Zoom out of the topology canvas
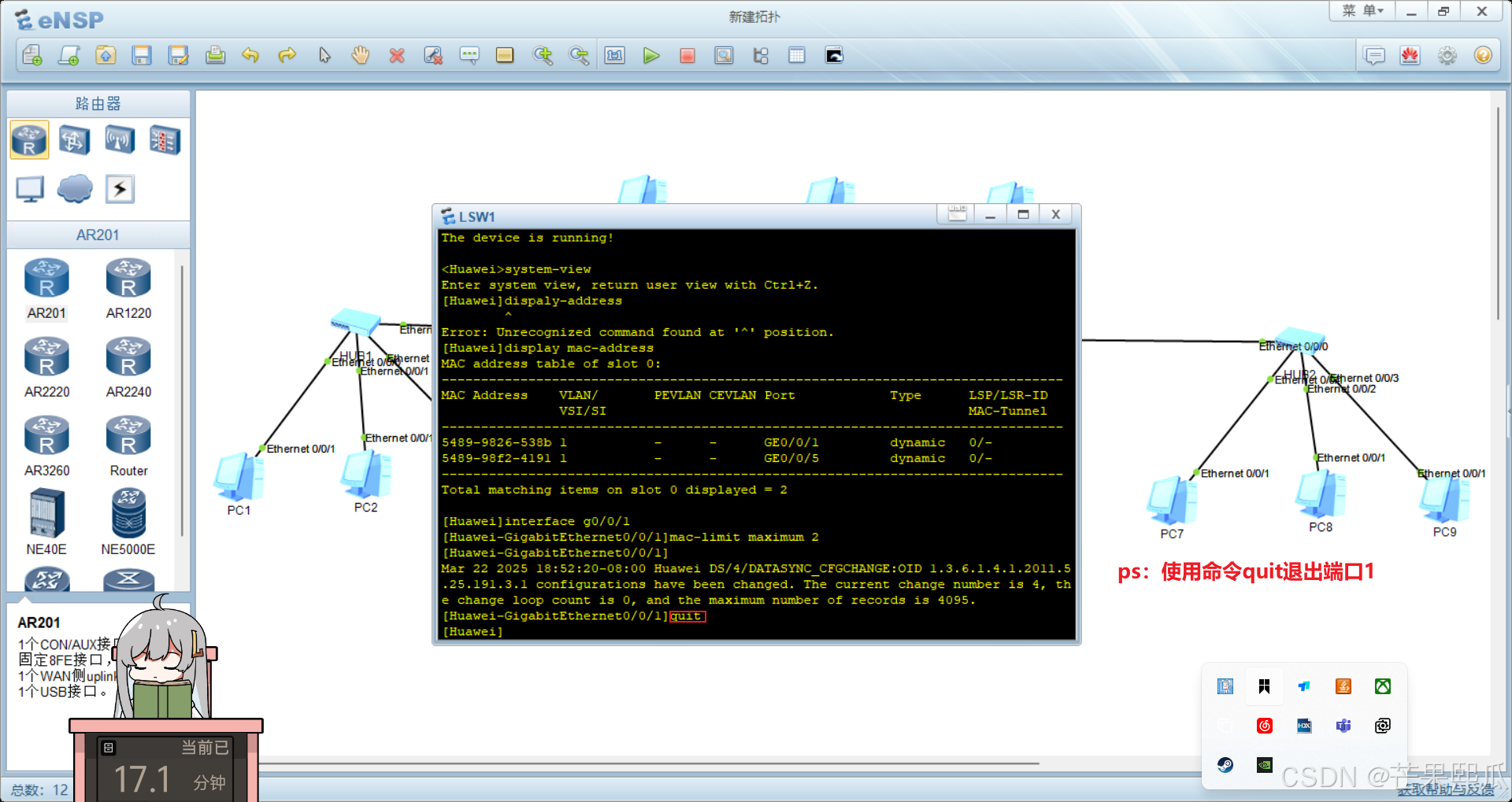This screenshot has width=1512, height=802. click(579, 55)
